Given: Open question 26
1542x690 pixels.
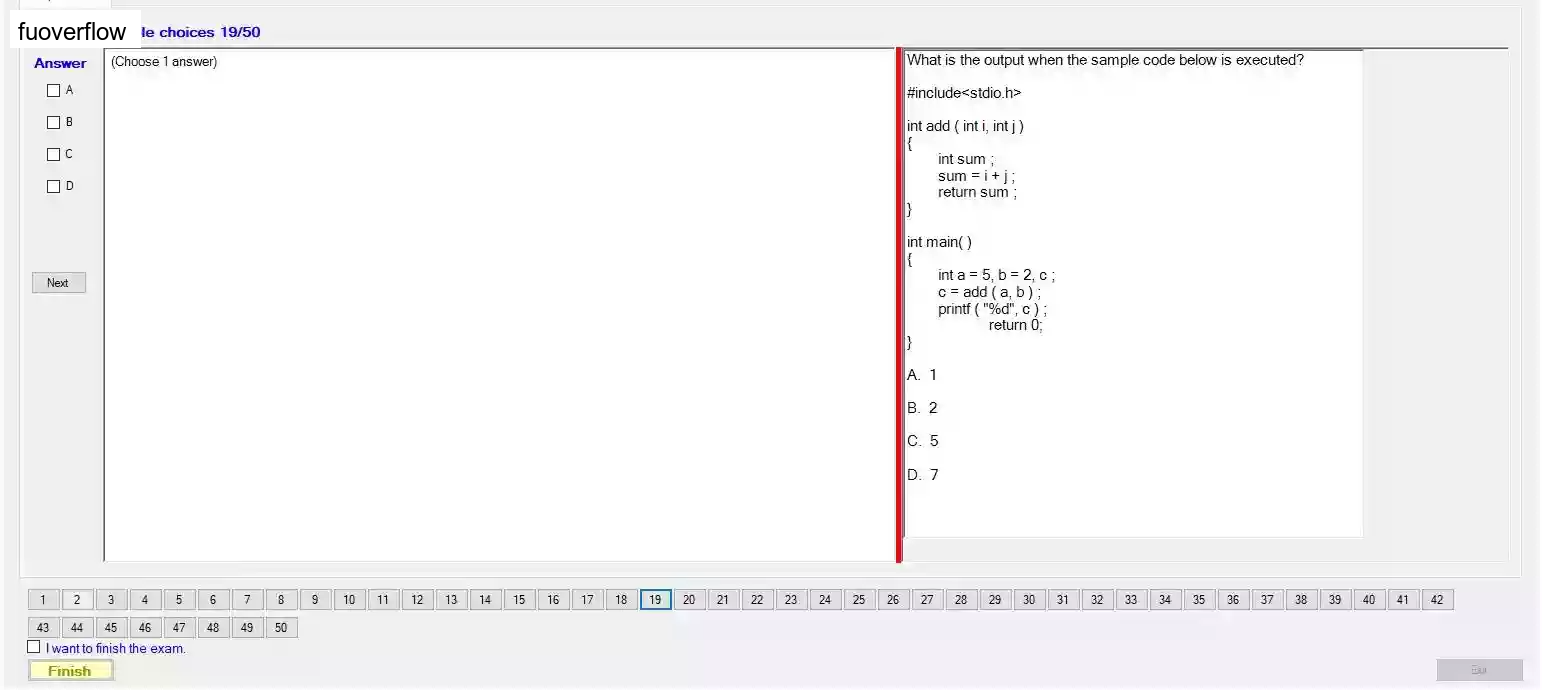Looking at the screenshot, I should [893, 600].
